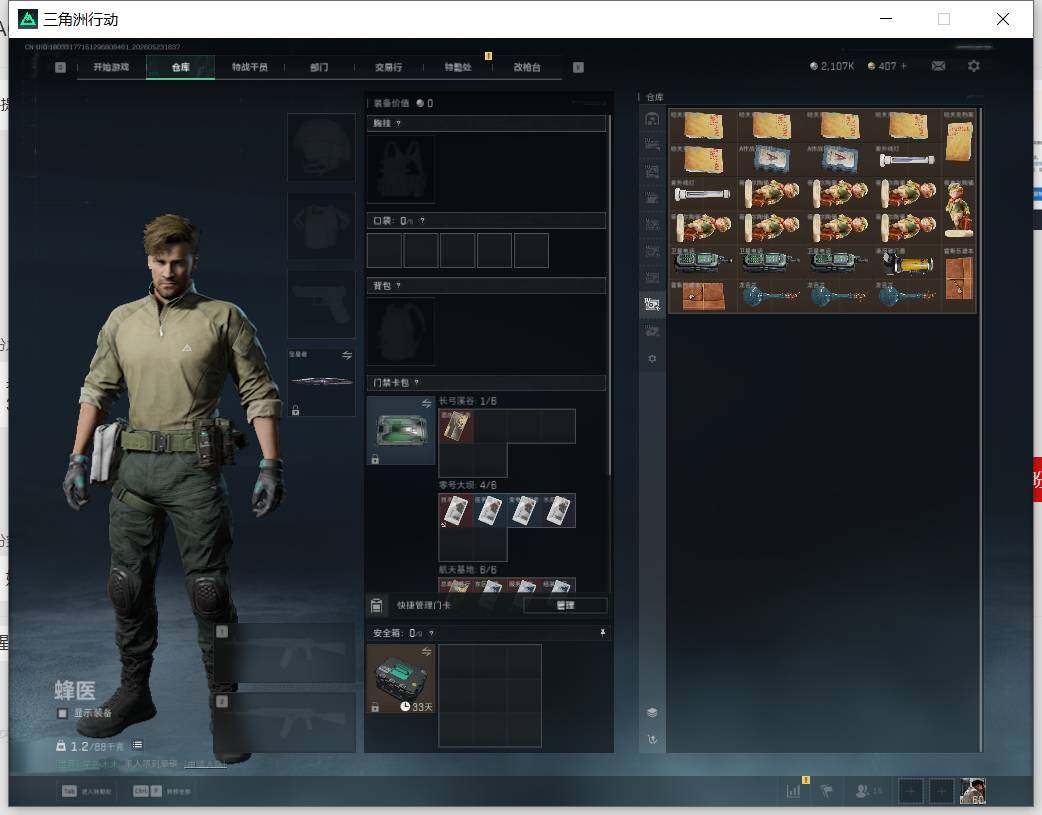This screenshot has height=815, width=1042.
Task: Select the yellow canister item in stash
Action: pyautogui.click(x=908, y=262)
